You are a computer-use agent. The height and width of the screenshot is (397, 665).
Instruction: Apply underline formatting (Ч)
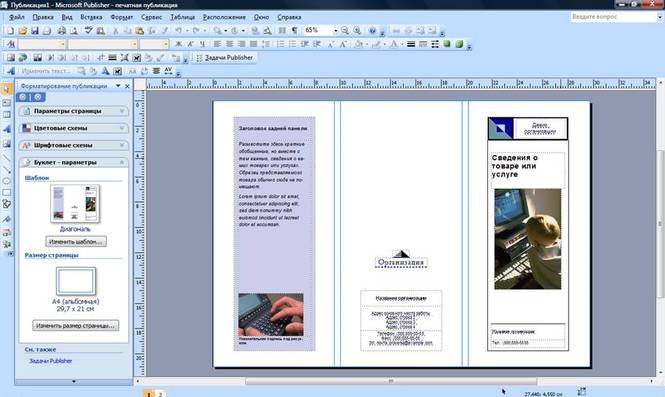click(202, 44)
